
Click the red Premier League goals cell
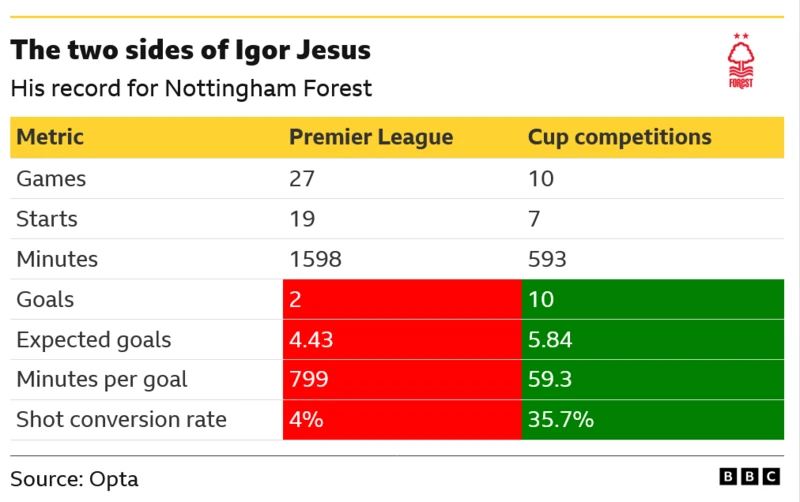tap(402, 299)
